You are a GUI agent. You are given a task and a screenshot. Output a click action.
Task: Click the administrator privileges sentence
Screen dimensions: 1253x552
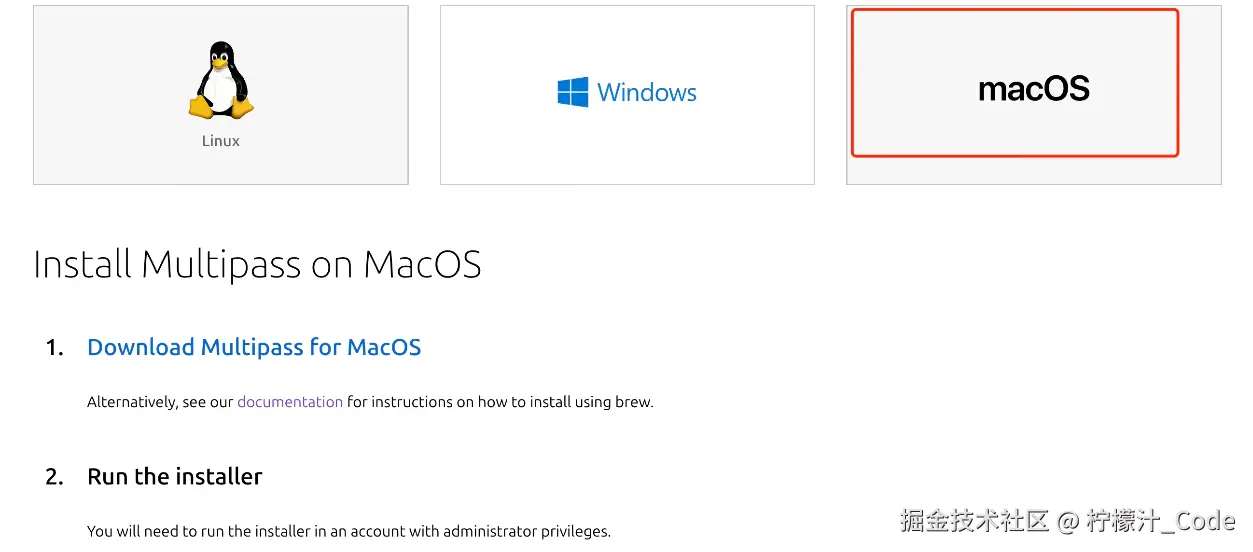point(349,531)
